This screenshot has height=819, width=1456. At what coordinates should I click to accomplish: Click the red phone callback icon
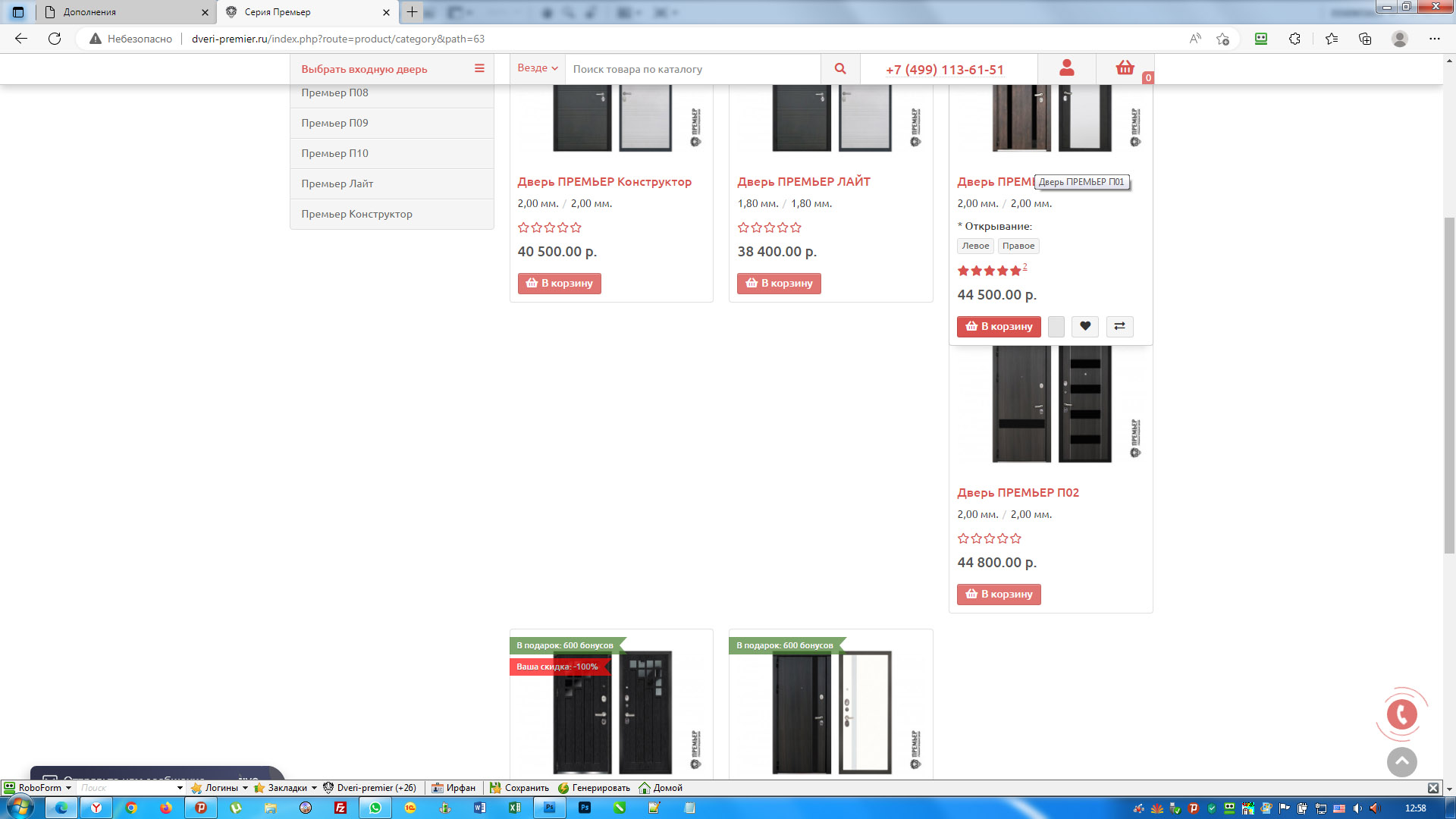point(1401,714)
